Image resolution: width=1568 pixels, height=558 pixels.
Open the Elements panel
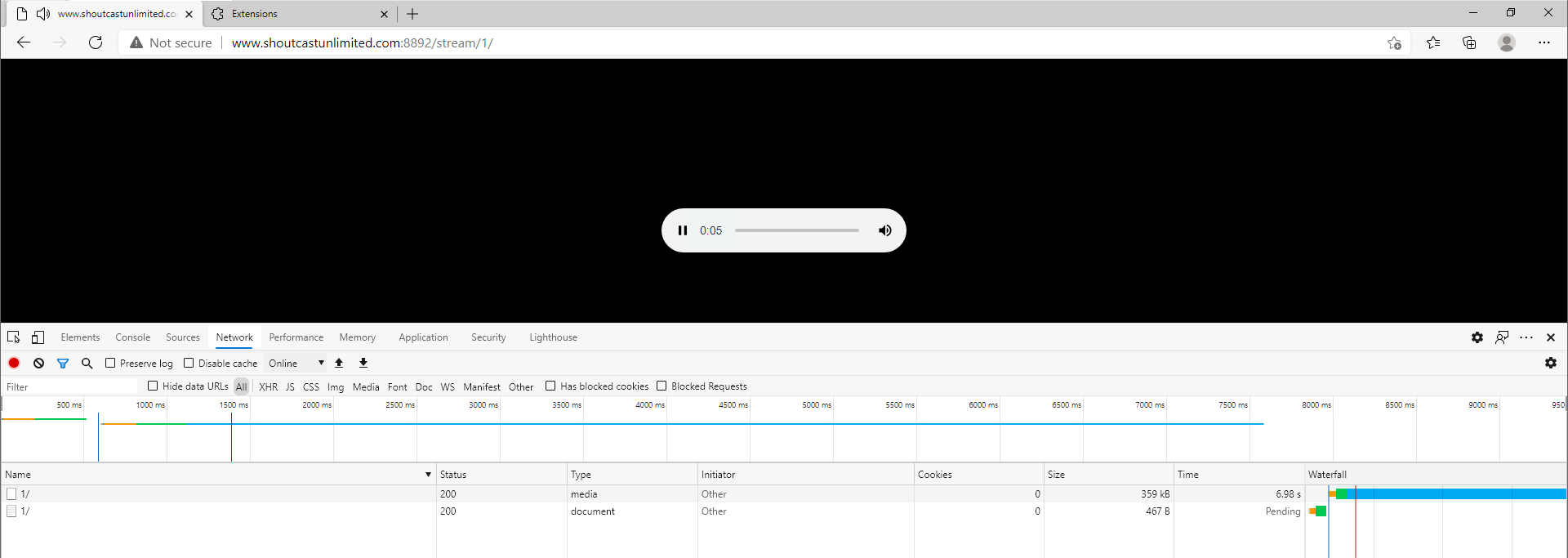coord(80,337)
